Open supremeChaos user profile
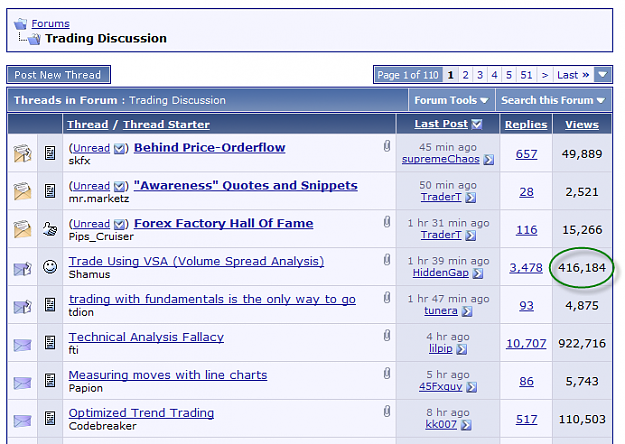The image size is (625, 444). pyautogui.click(x=440, y=159)
